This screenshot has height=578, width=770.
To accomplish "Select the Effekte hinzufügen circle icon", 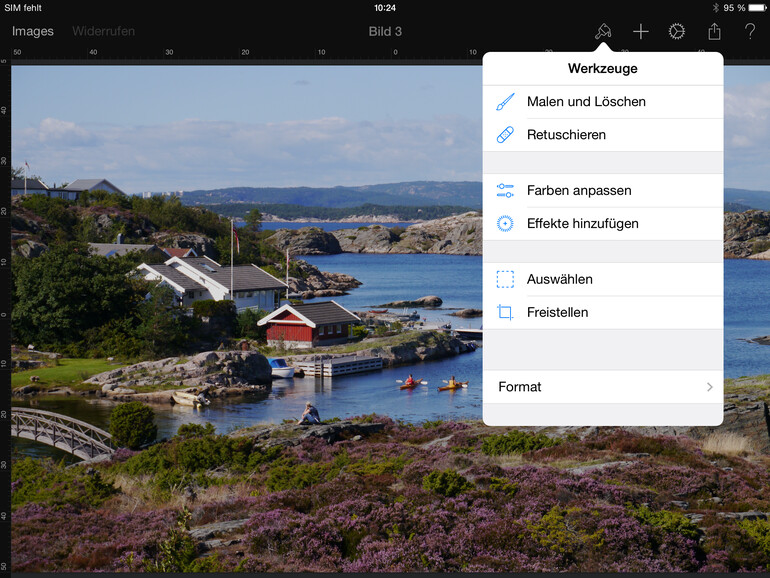I will [x=505, y=223].
